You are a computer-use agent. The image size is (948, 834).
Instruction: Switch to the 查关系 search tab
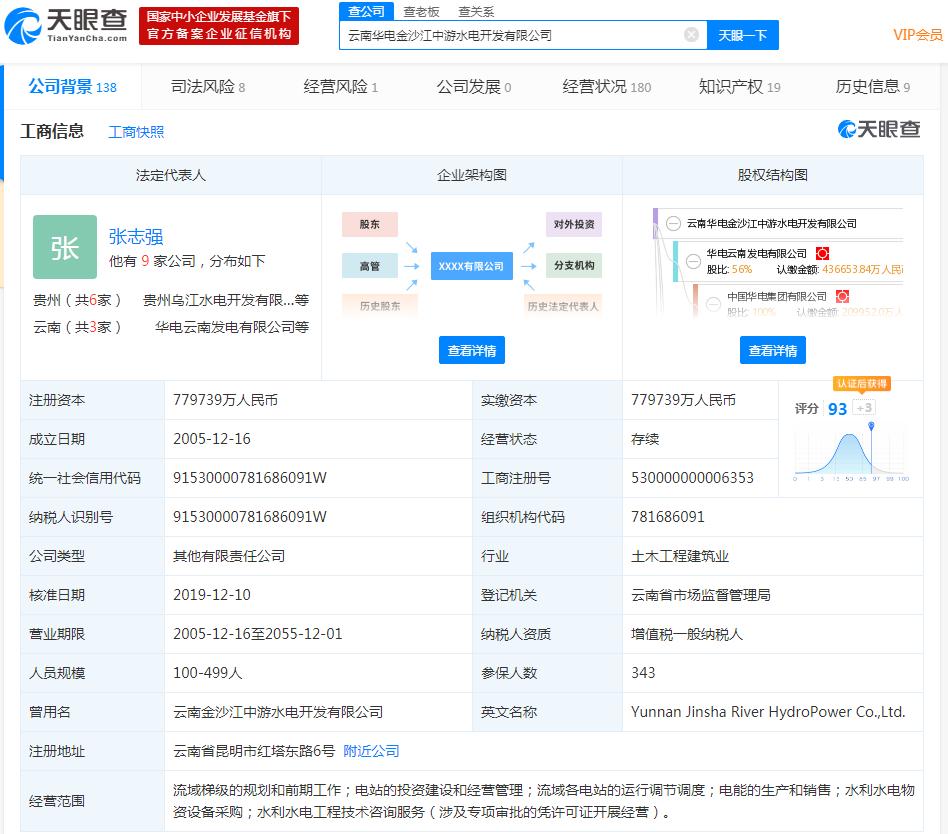point(476,11)
